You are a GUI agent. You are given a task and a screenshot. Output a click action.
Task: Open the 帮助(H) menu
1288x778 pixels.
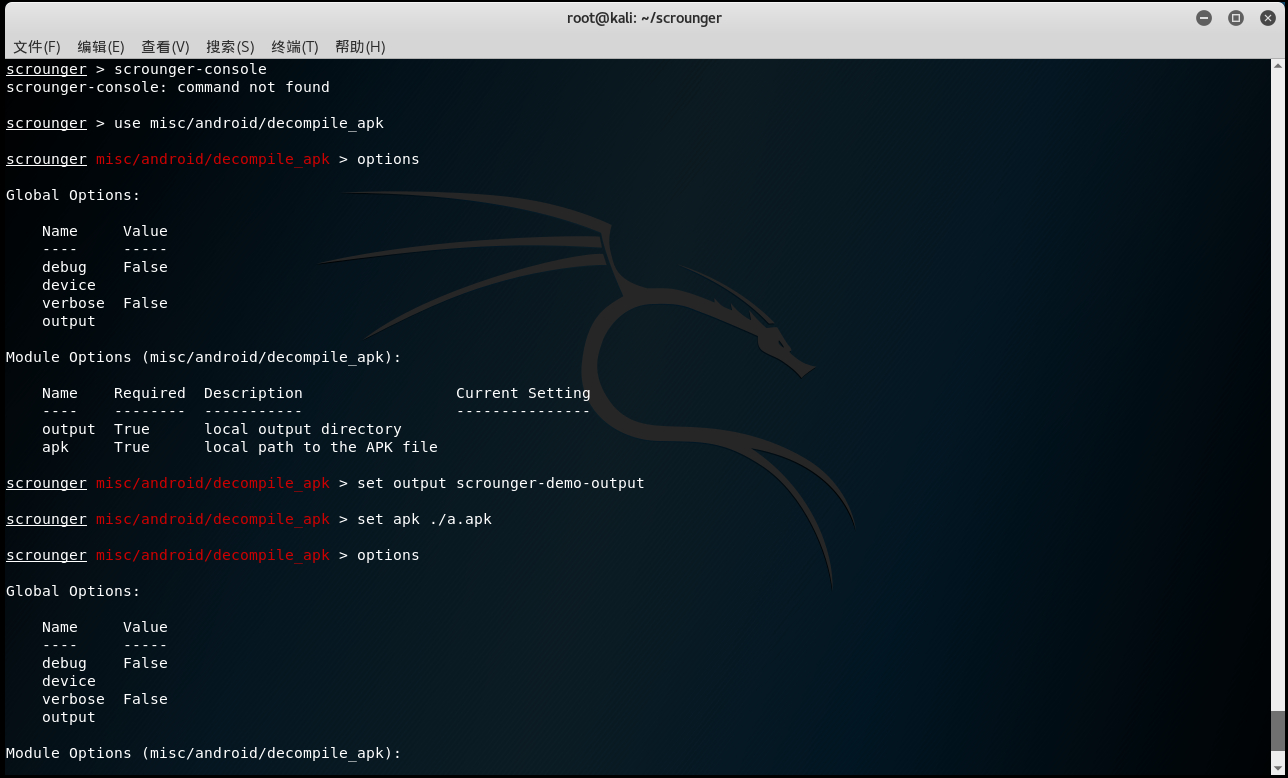point(360,47)
